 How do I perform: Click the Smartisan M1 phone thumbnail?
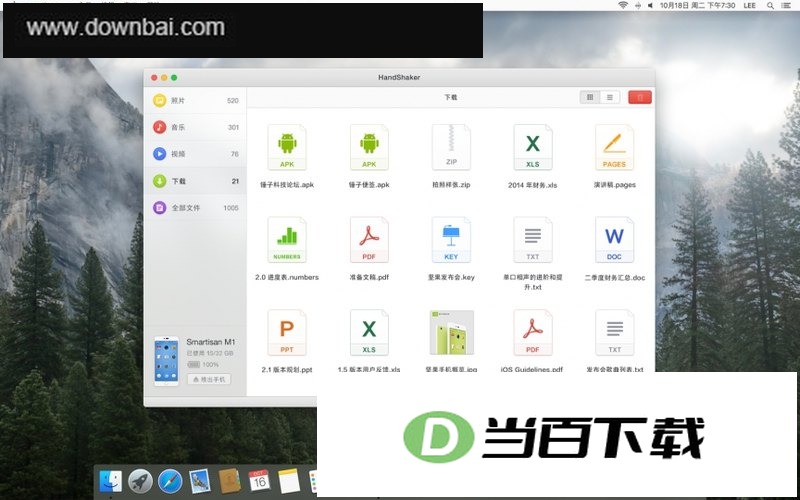[166, 361]
